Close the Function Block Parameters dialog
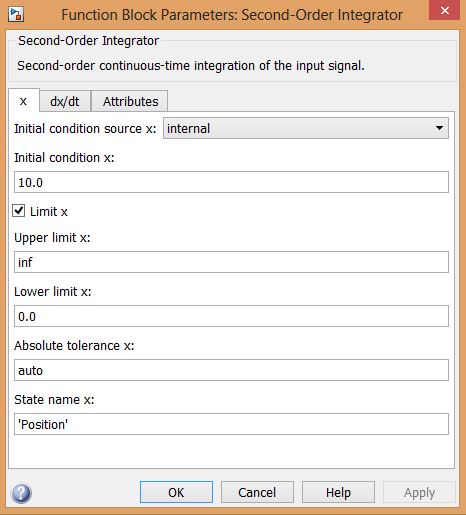Screen dimensions: 466x515 pos(445,11)
